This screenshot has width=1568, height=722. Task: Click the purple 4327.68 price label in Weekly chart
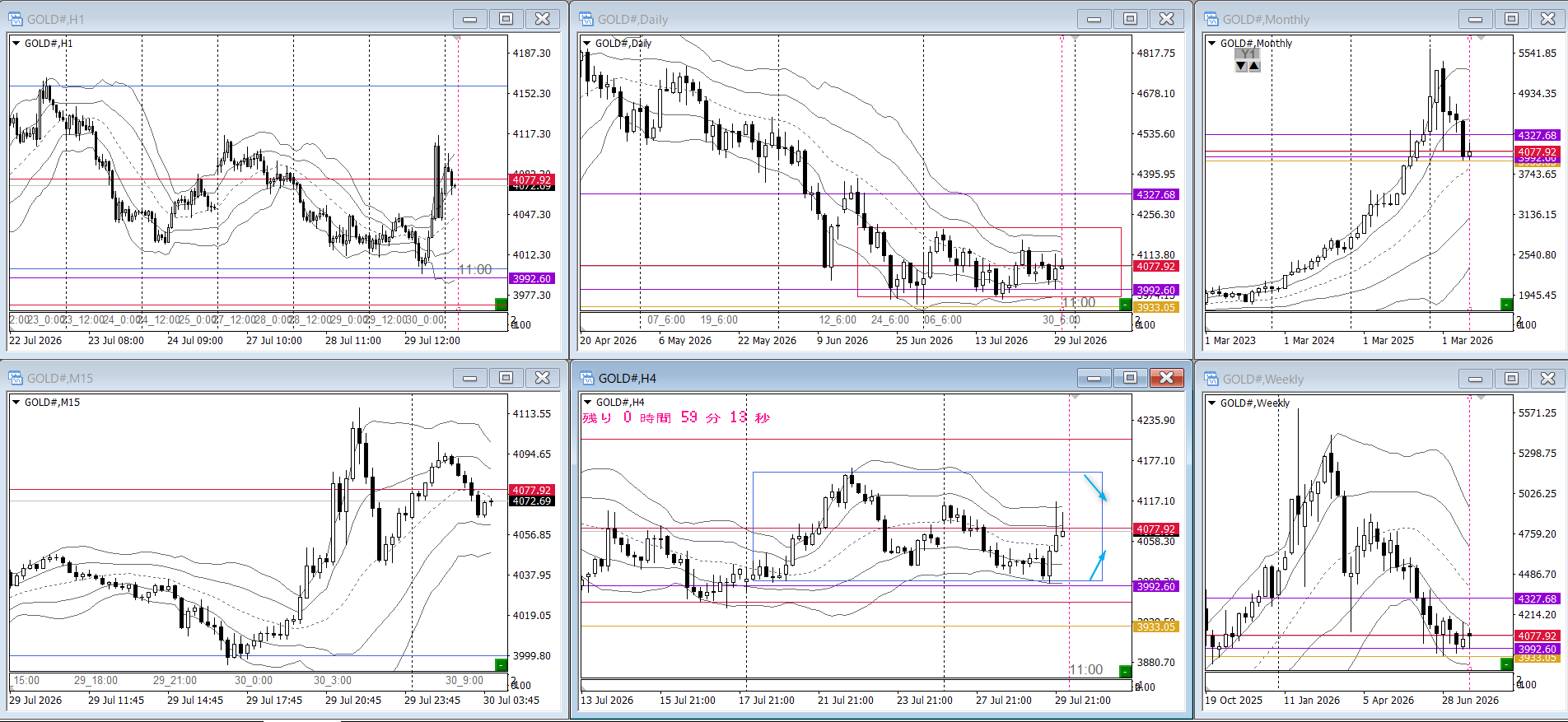tap(1538, 599)
